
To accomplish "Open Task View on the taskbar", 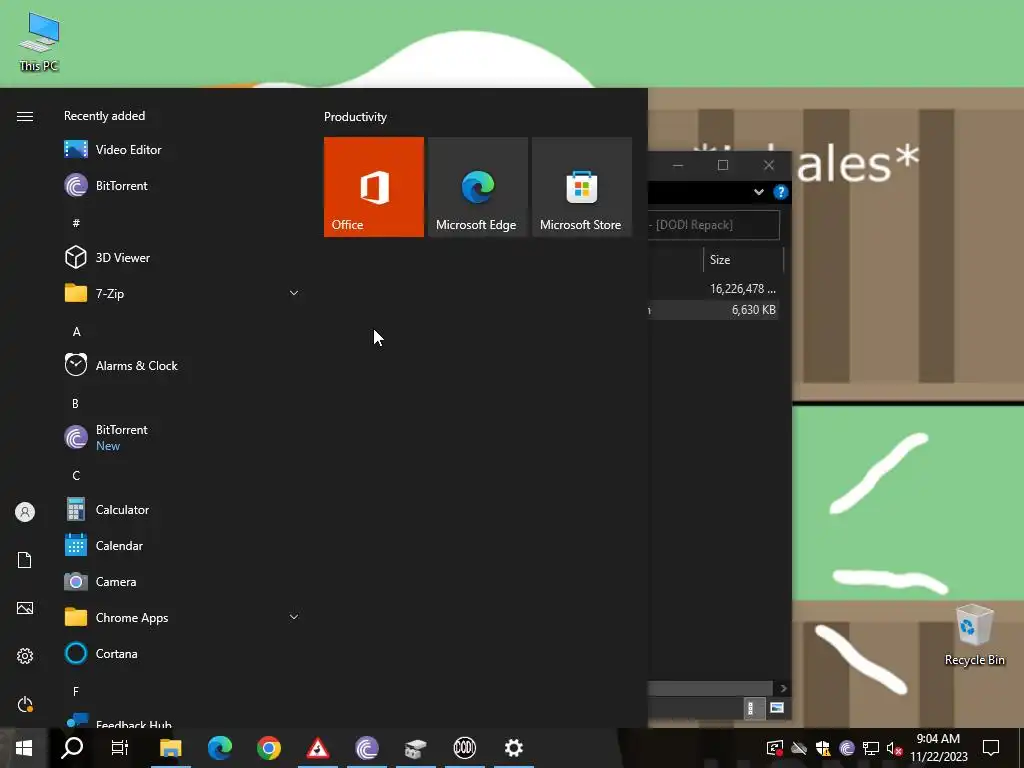I will 120,748.
